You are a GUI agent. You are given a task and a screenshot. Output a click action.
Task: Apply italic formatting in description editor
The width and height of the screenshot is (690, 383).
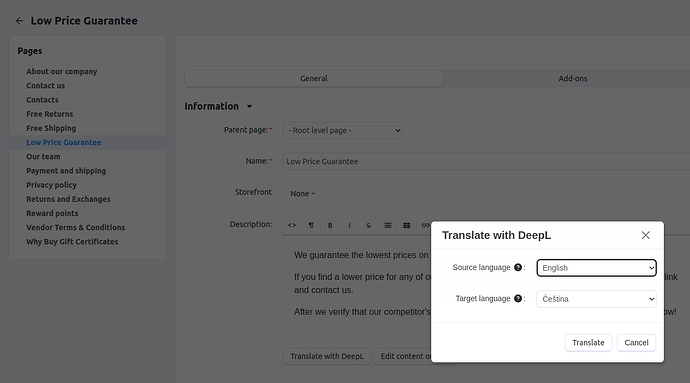349,225
